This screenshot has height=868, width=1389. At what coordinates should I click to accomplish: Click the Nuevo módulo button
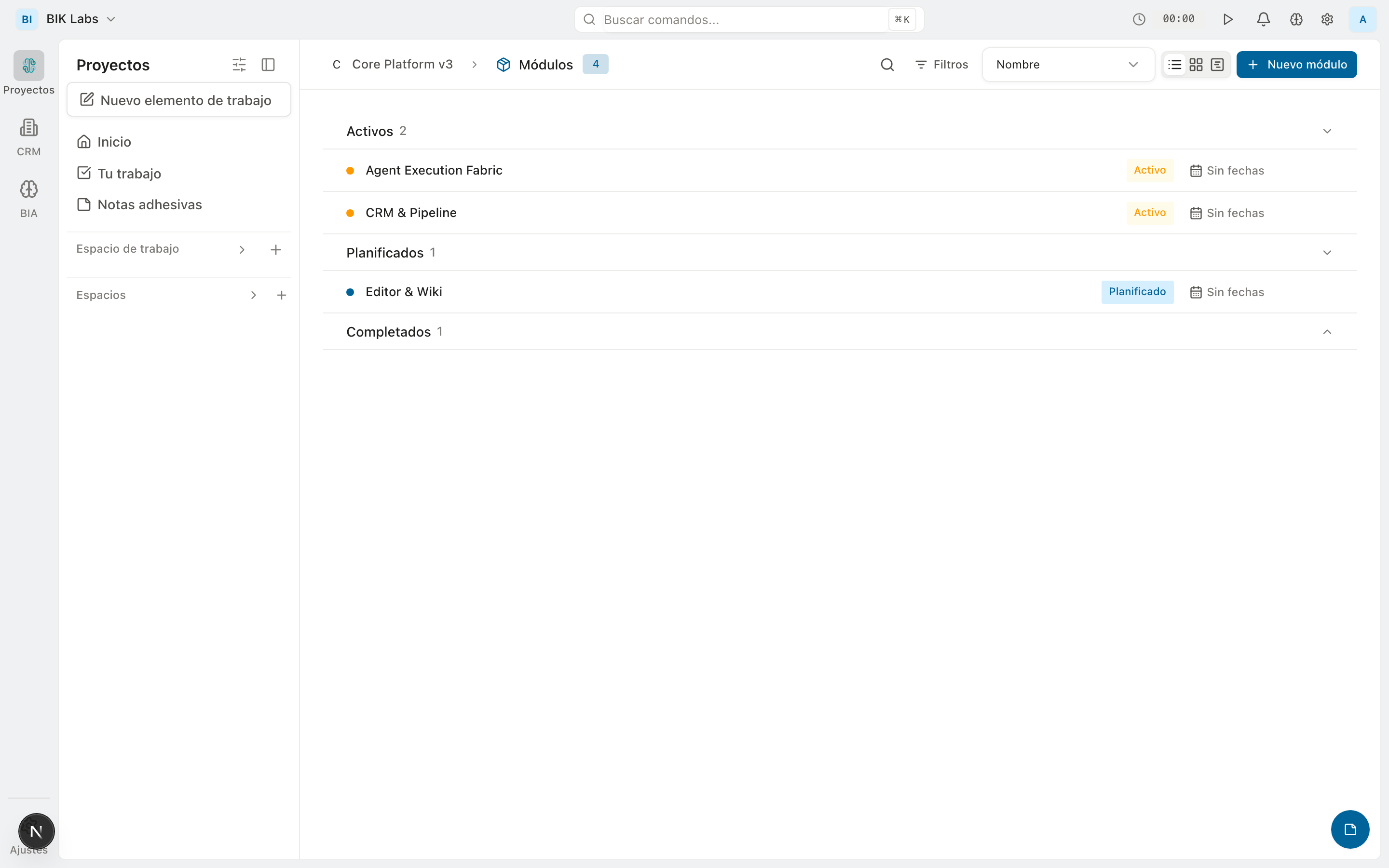click(x=1296, y=64)
